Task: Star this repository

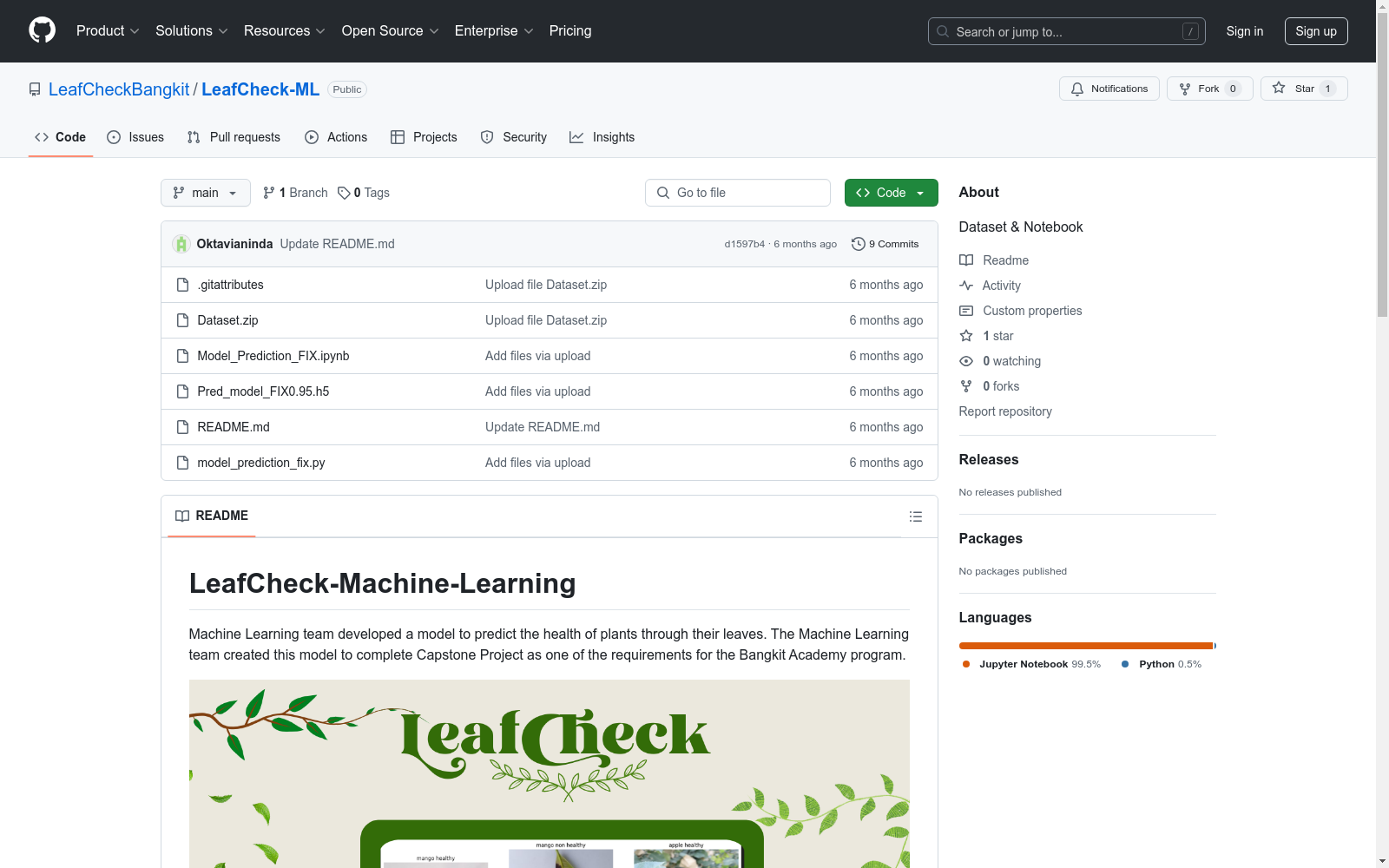Action: 1304,89
